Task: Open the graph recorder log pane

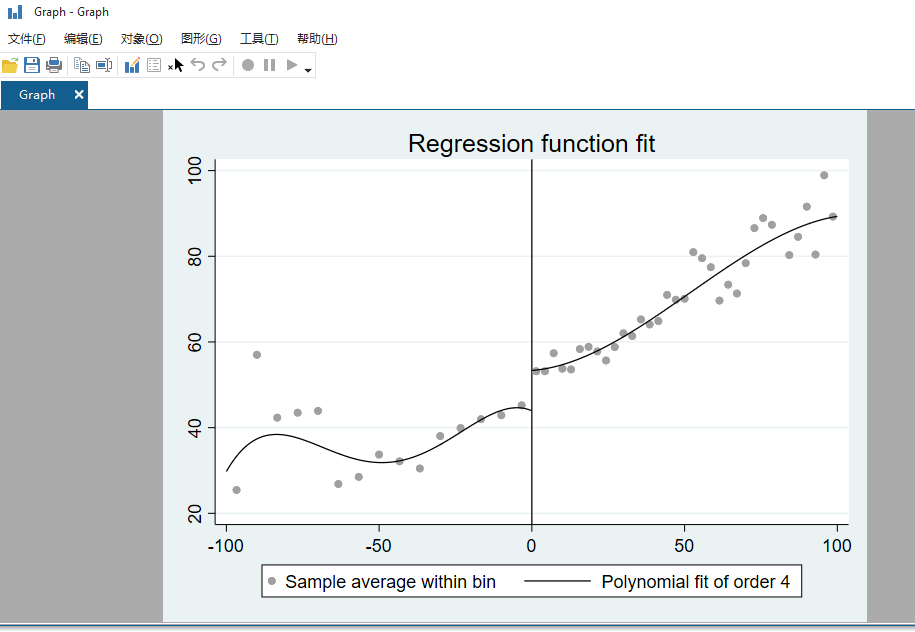Action: click(x=154, y=64)
